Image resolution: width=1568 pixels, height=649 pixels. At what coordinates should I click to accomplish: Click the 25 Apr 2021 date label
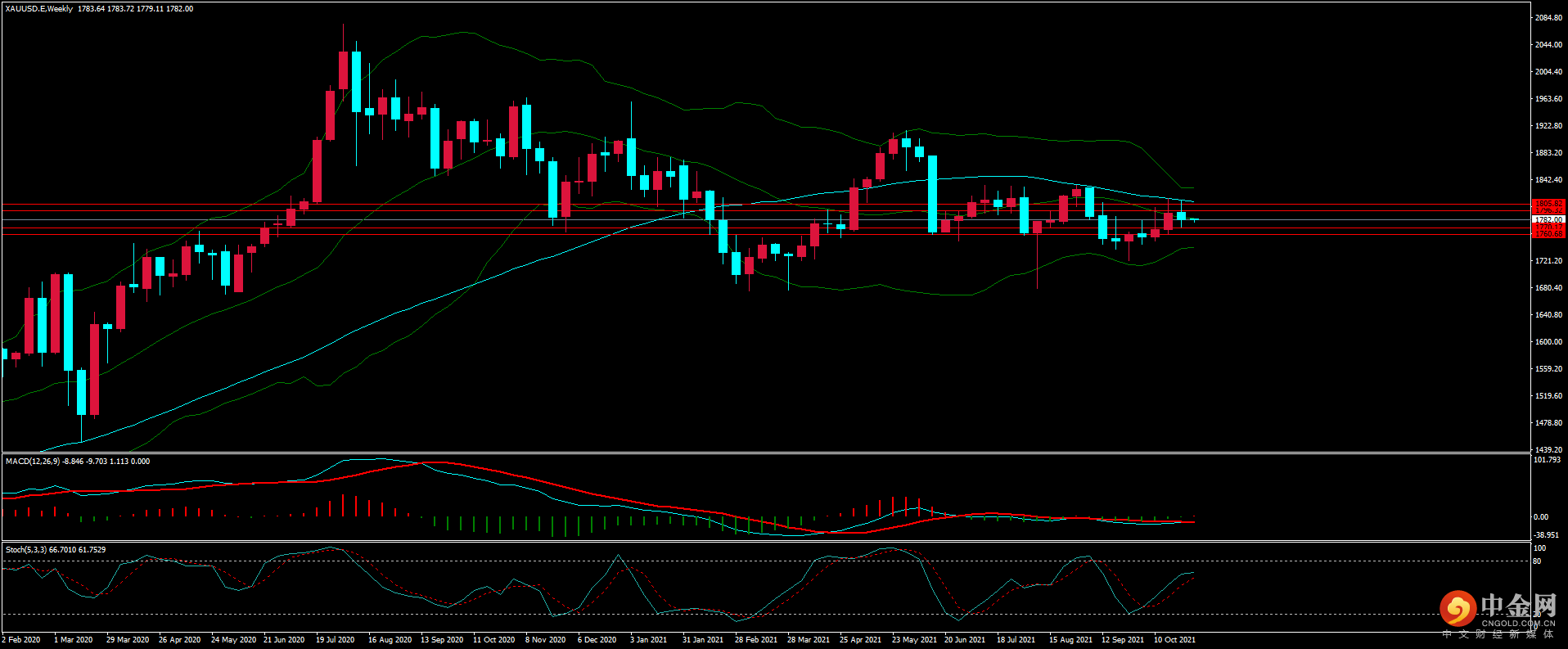click(861, 640)
